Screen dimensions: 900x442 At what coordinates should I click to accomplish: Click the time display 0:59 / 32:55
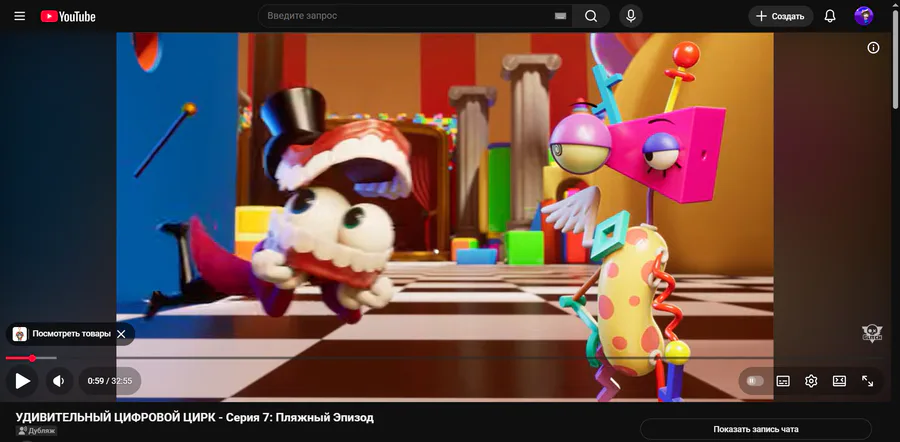pos(110,381)
